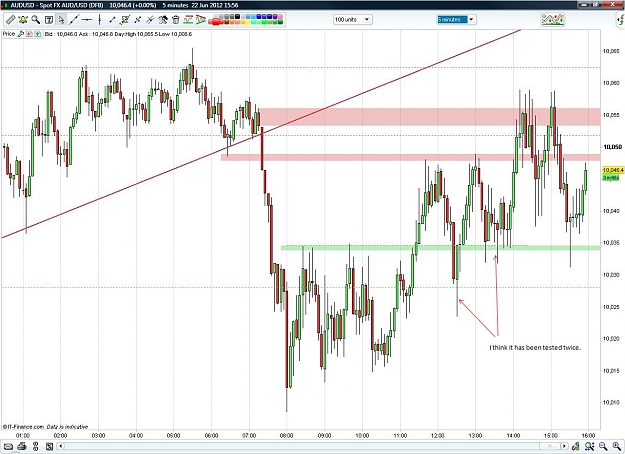Select the Fibonacci retracement tool
Screen dimensions: 625x454
[188, 19]
